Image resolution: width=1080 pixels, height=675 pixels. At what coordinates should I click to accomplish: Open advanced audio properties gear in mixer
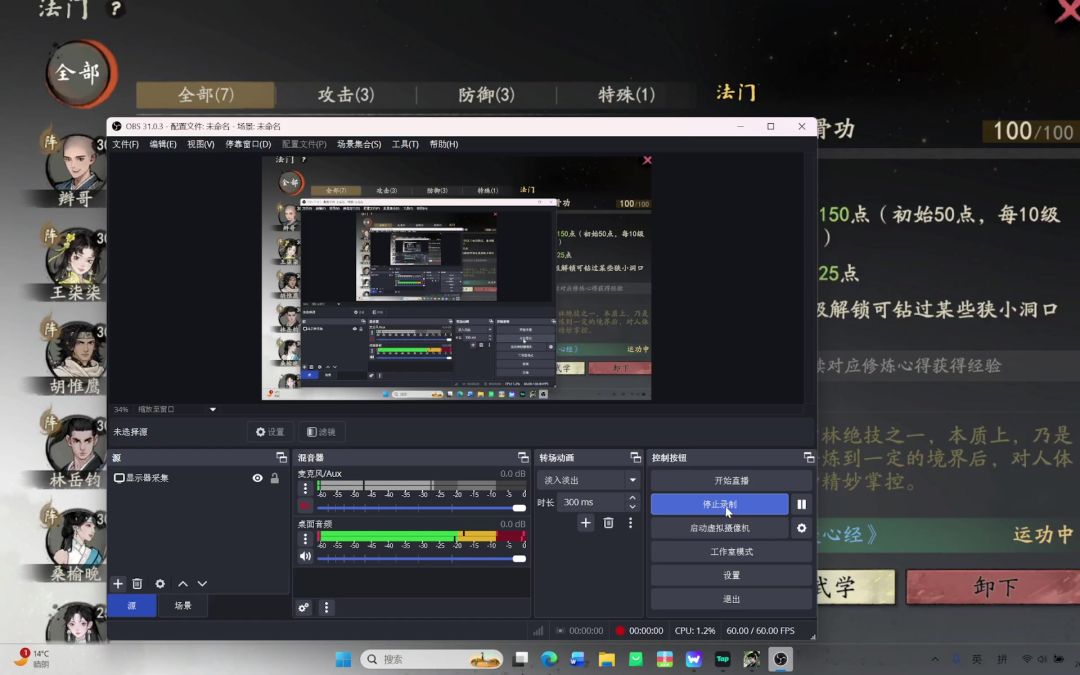coord(304,607)
